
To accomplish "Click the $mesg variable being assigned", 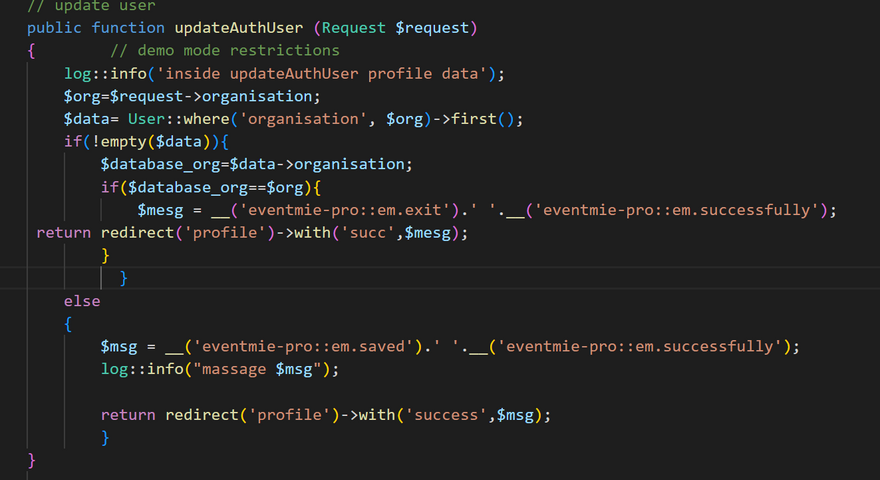I will point(160,210).
